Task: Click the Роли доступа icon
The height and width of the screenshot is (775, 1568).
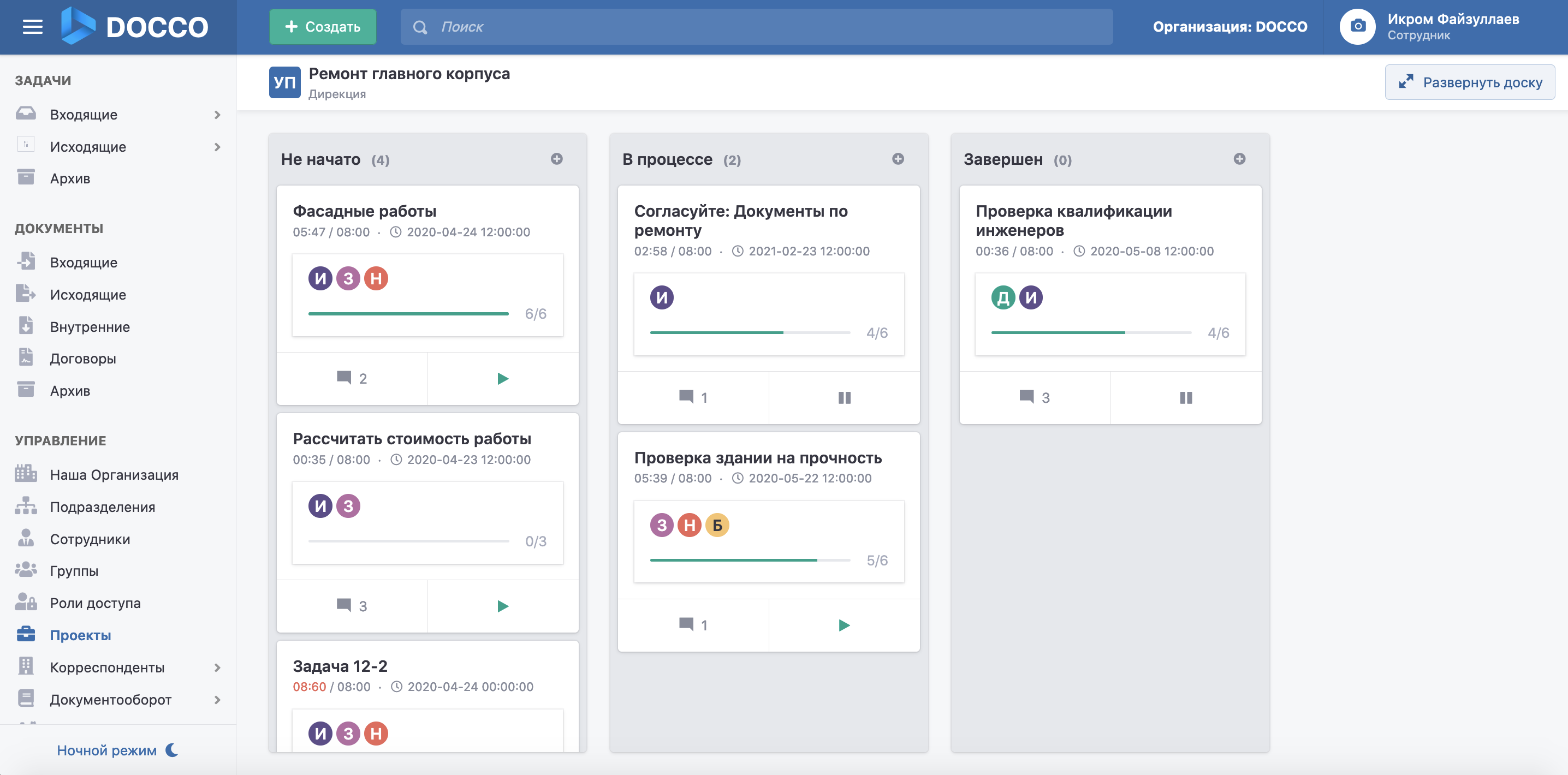Action: (x=26, y=602)
